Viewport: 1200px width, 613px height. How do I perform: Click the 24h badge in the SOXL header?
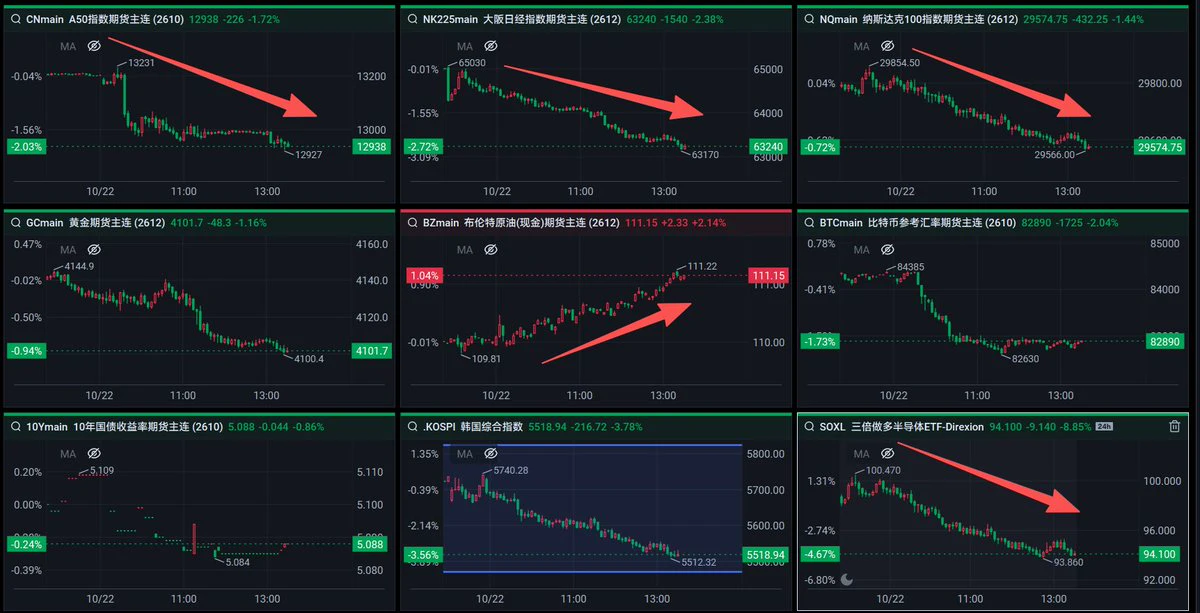coord(1105,426)
